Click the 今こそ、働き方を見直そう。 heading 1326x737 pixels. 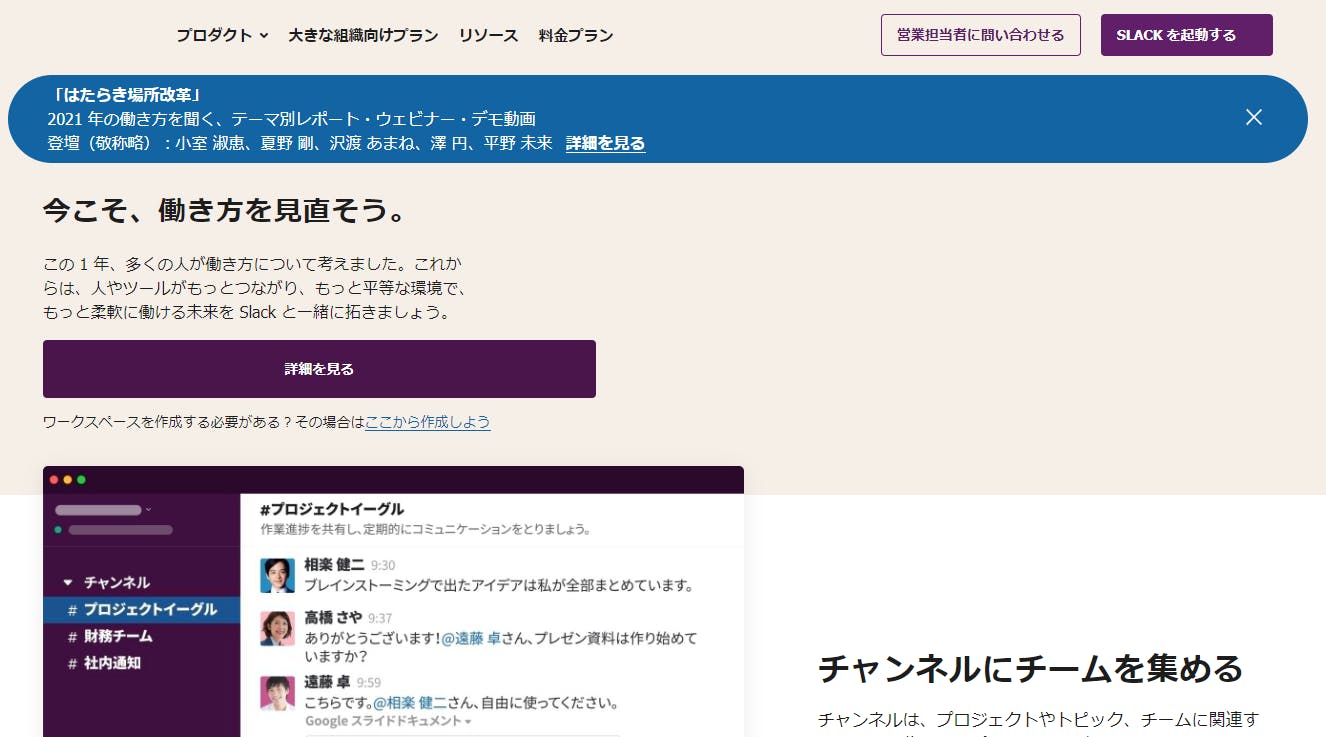tap(226, 211)
